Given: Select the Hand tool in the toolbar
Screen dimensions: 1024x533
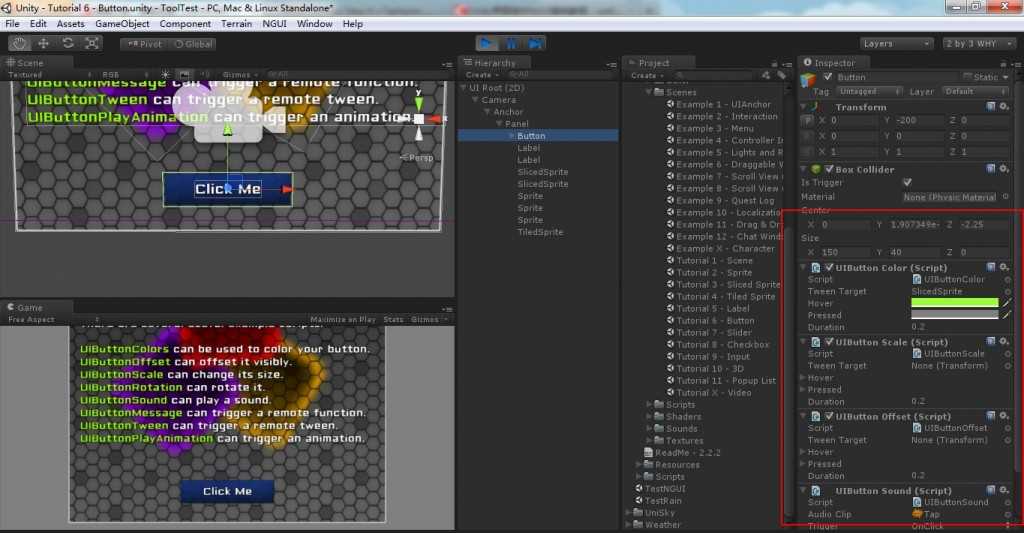Looking at the screenshot, I should point(20,44).
